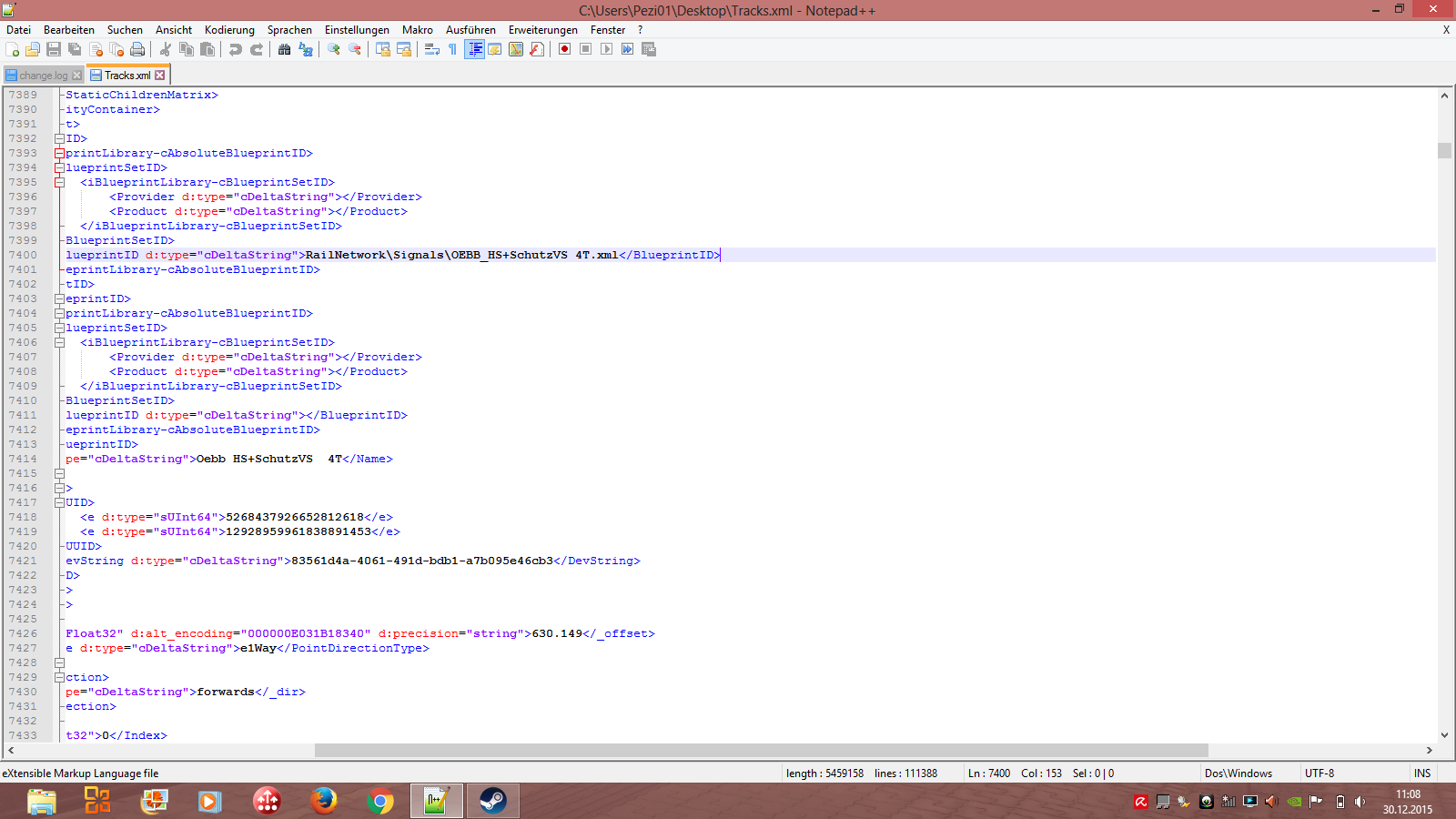Collapse fold marker on line 7395
The image size is (1456, 819).
click(x=59, y=182)
